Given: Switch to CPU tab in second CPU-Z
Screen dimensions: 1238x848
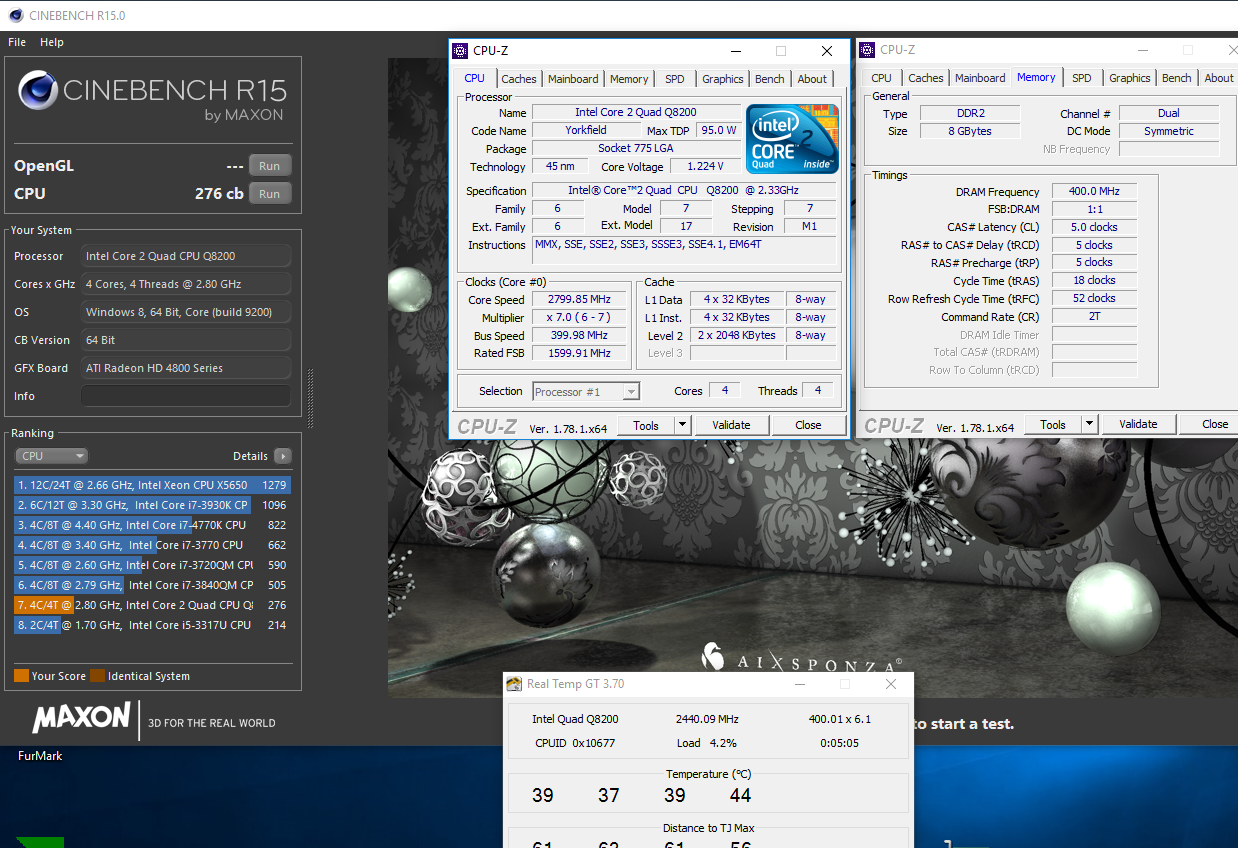Looking at the screenshot, I should tap(881, 78).
